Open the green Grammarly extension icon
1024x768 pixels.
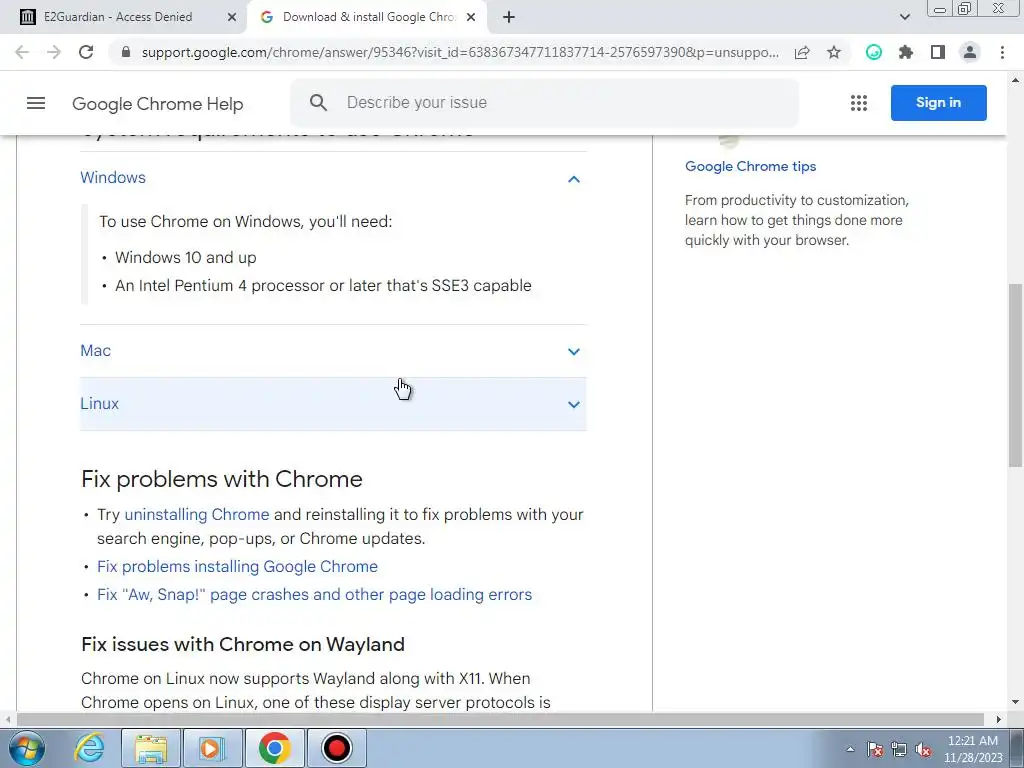point(874,52)
